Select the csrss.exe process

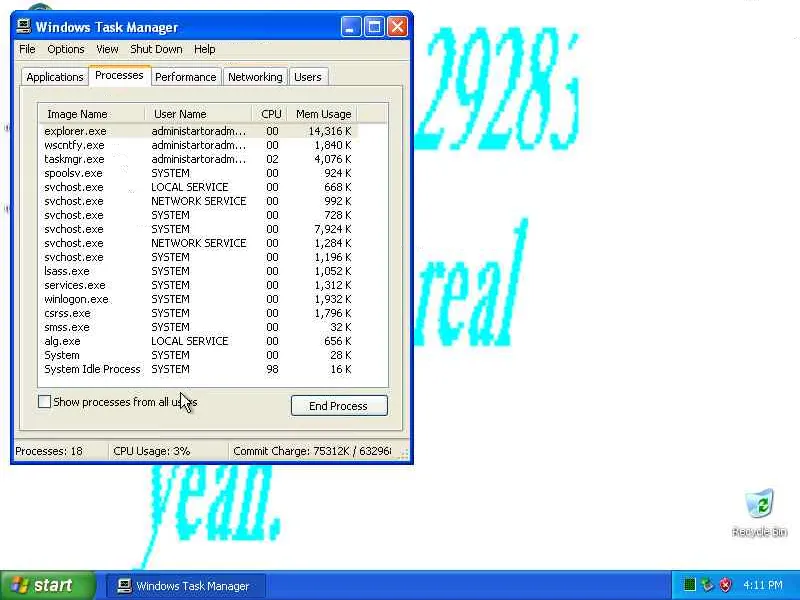(199, 313)
